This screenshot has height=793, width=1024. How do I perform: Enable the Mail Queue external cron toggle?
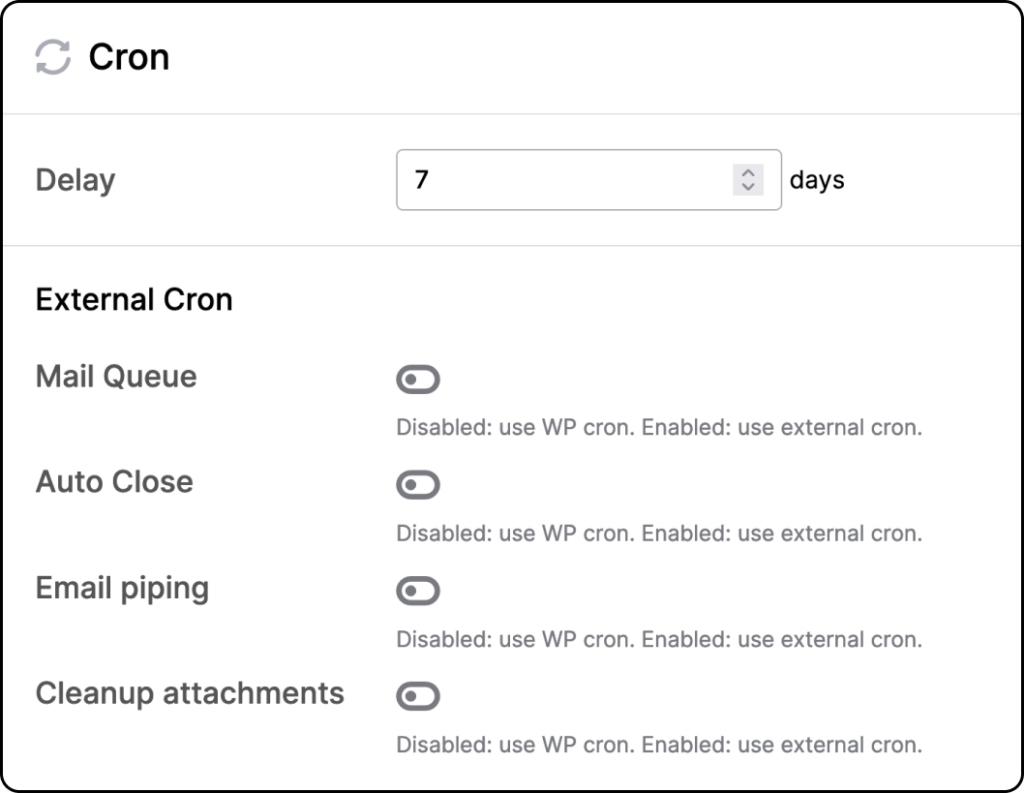pyautogui.click(x=418, y=379)
